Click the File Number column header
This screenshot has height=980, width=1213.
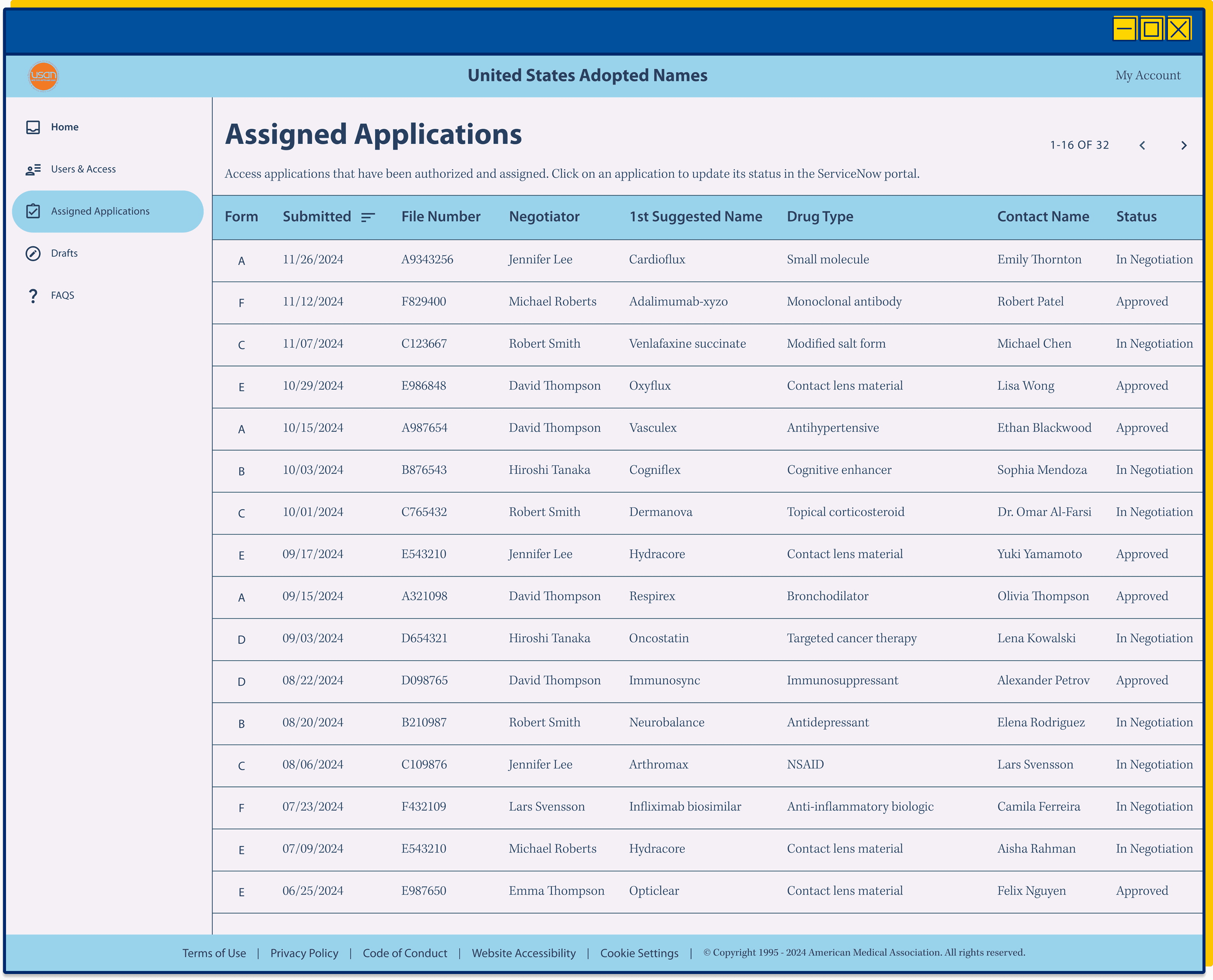point(441,217)
